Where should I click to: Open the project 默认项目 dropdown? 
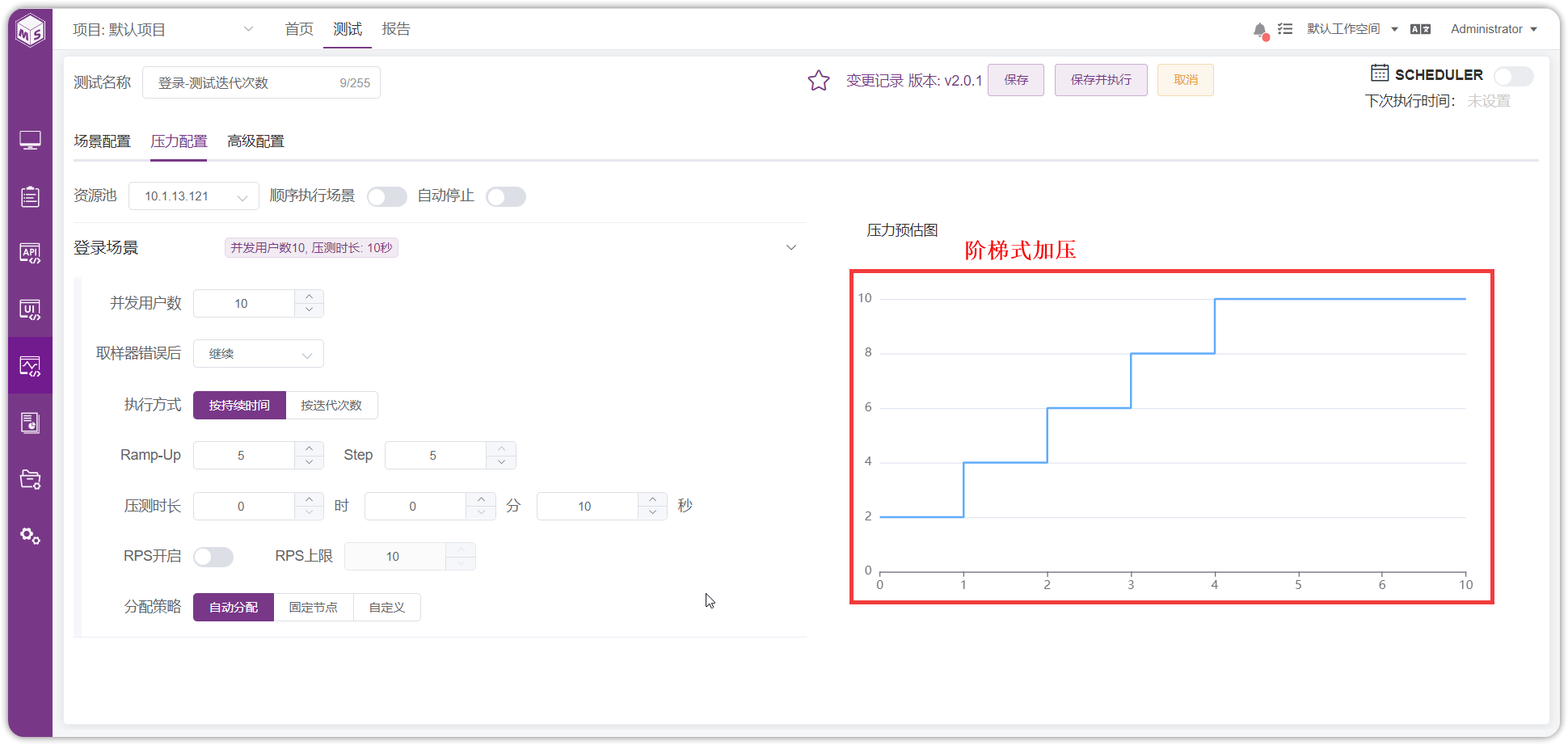(163, 30)
